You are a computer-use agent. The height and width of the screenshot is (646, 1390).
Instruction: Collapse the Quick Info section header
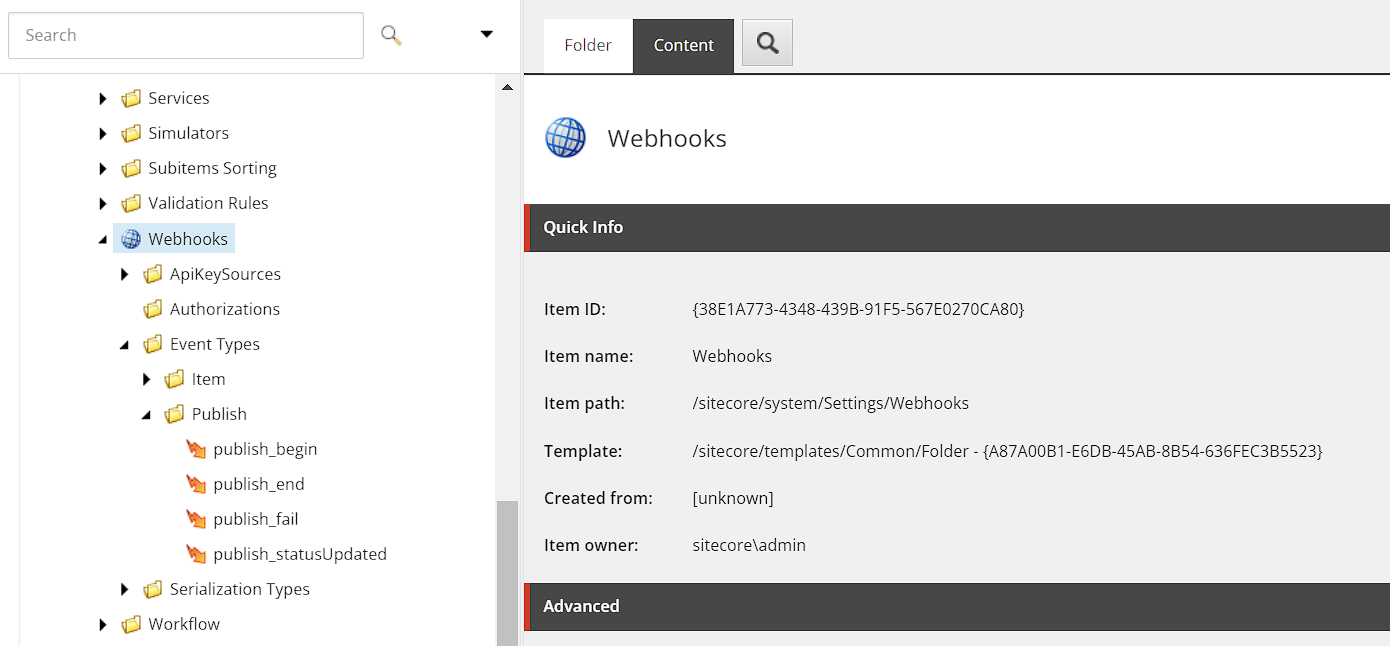tap(583, 227)
